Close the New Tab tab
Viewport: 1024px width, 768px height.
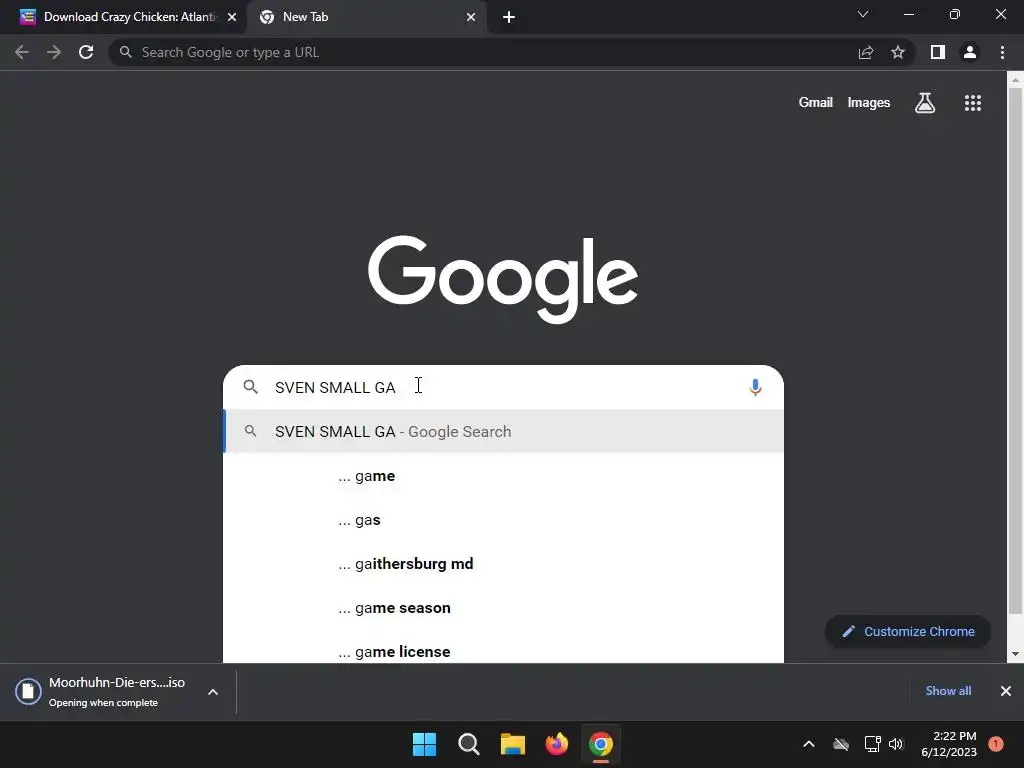click(x=471, y=17)
